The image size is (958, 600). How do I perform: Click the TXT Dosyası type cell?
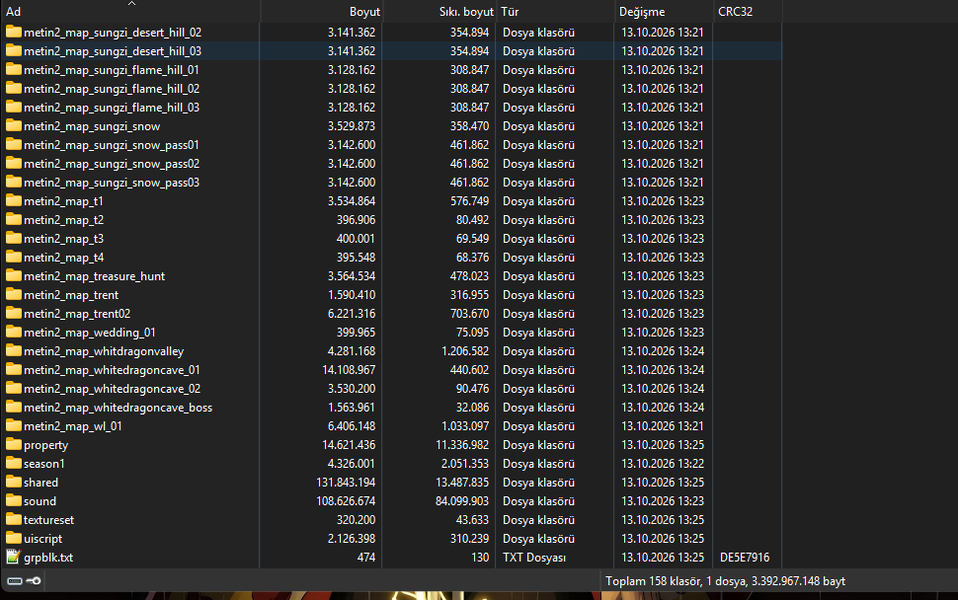coord(534,557)
